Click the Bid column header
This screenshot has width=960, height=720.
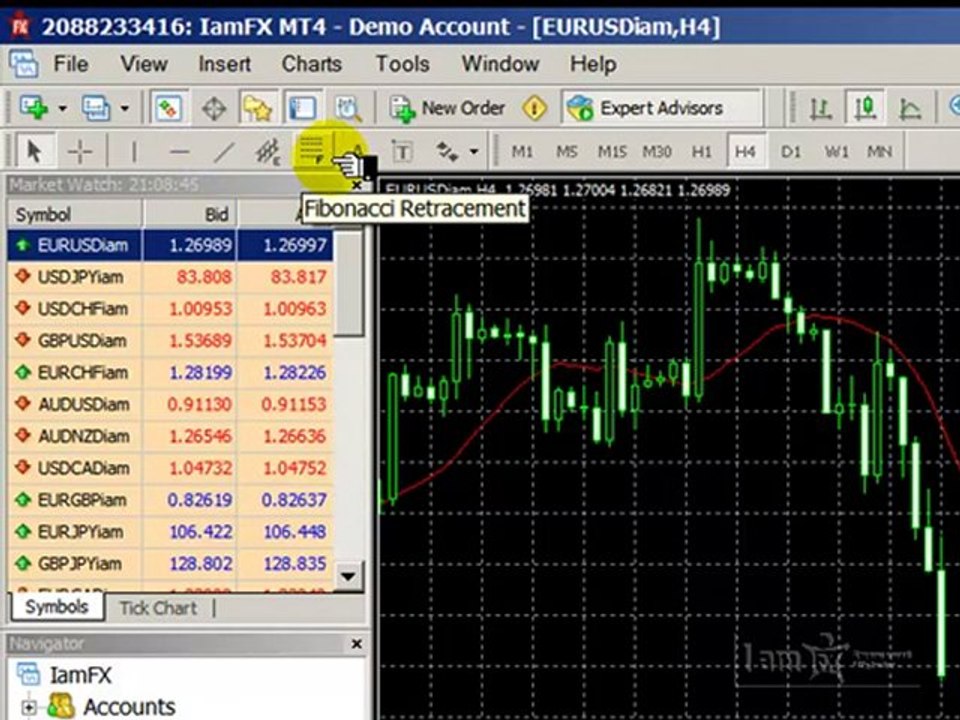pos(190,214)
